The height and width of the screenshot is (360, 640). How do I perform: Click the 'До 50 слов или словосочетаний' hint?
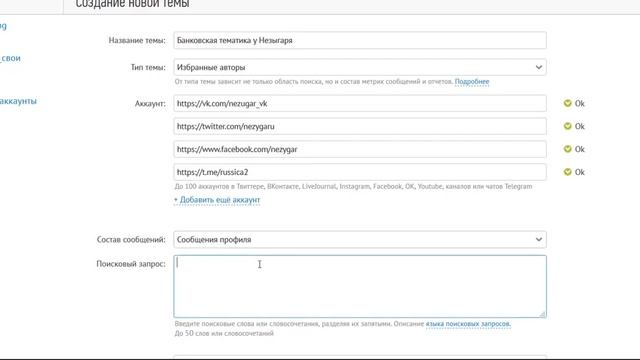[224, 333]
